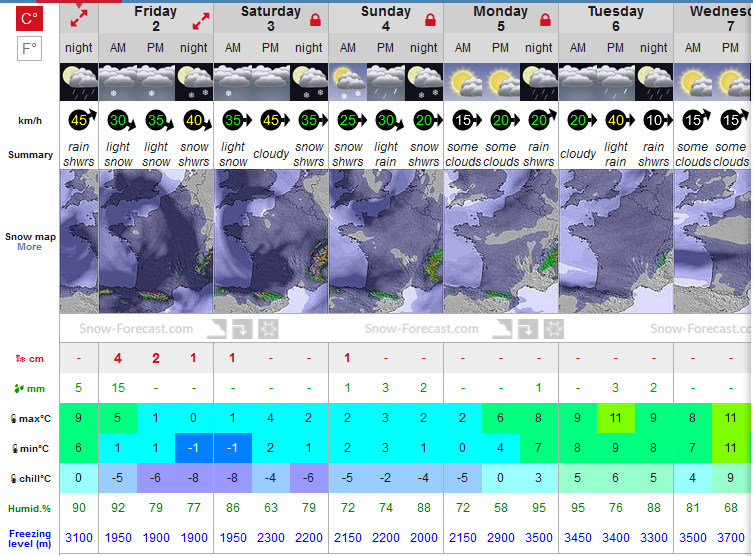Click the Friday AM 30 km/h wind icon
The image size is (753, 556).
[121, 120]
